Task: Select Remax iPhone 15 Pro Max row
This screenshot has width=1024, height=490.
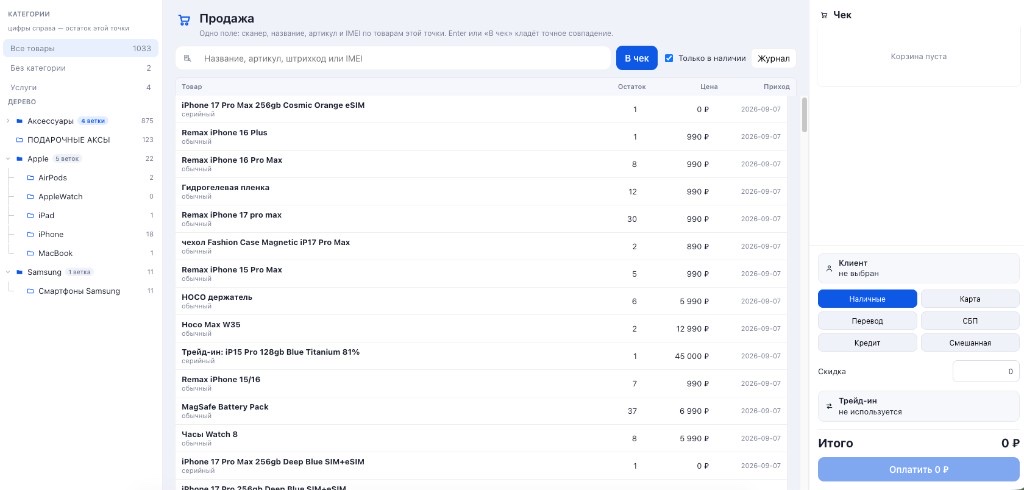Action: point(481,274)
